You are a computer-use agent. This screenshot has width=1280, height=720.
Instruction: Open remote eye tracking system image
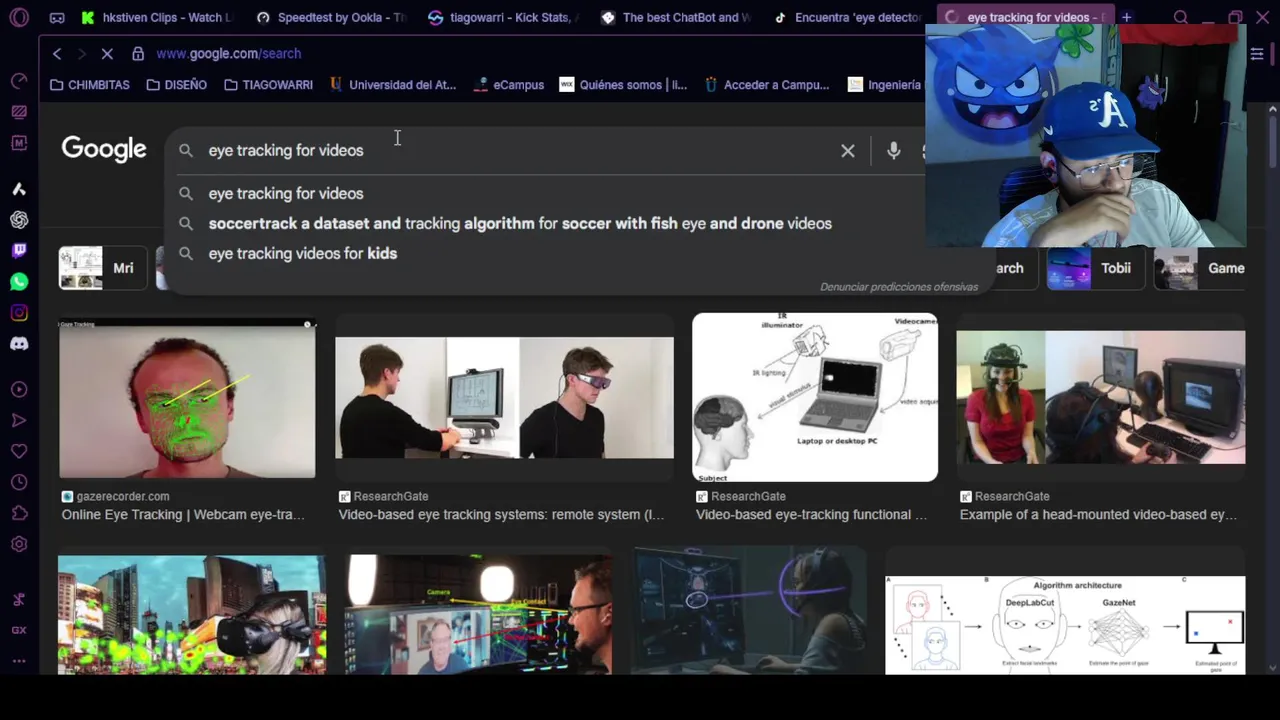point(504,398)
